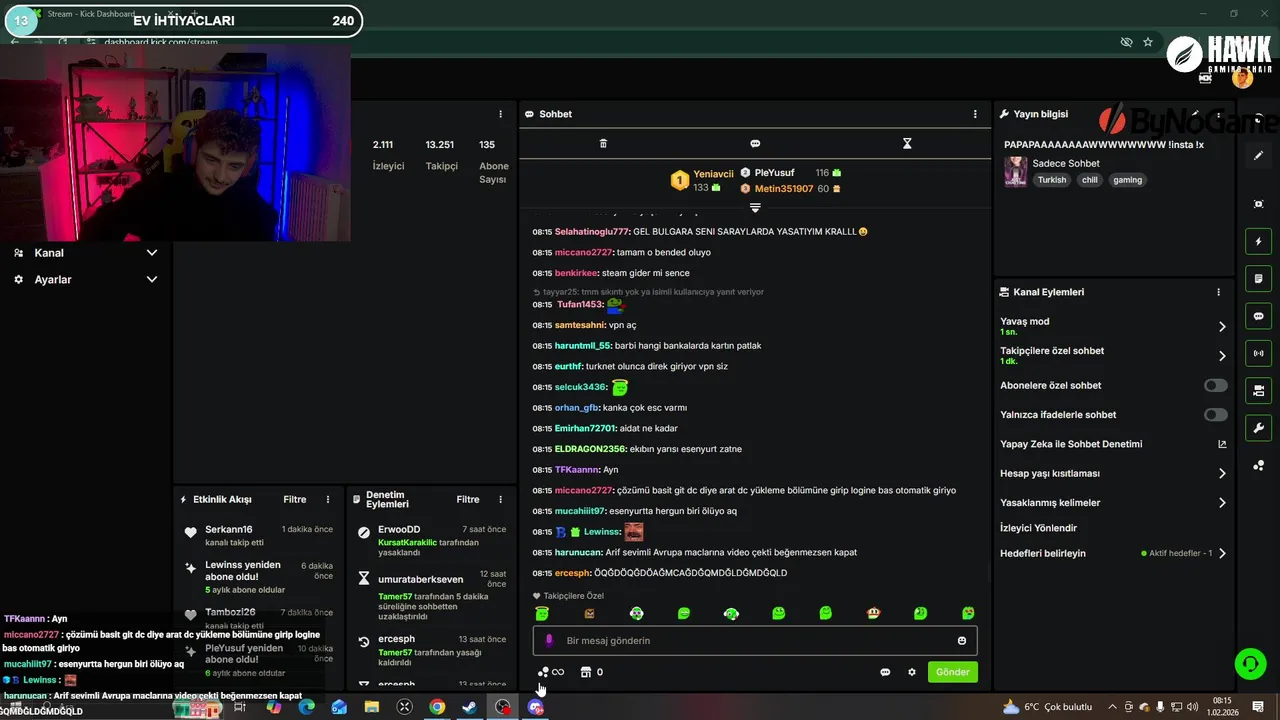
Task: Click username ELDRAGON2356 in chat
Action: tap(590, 449)
